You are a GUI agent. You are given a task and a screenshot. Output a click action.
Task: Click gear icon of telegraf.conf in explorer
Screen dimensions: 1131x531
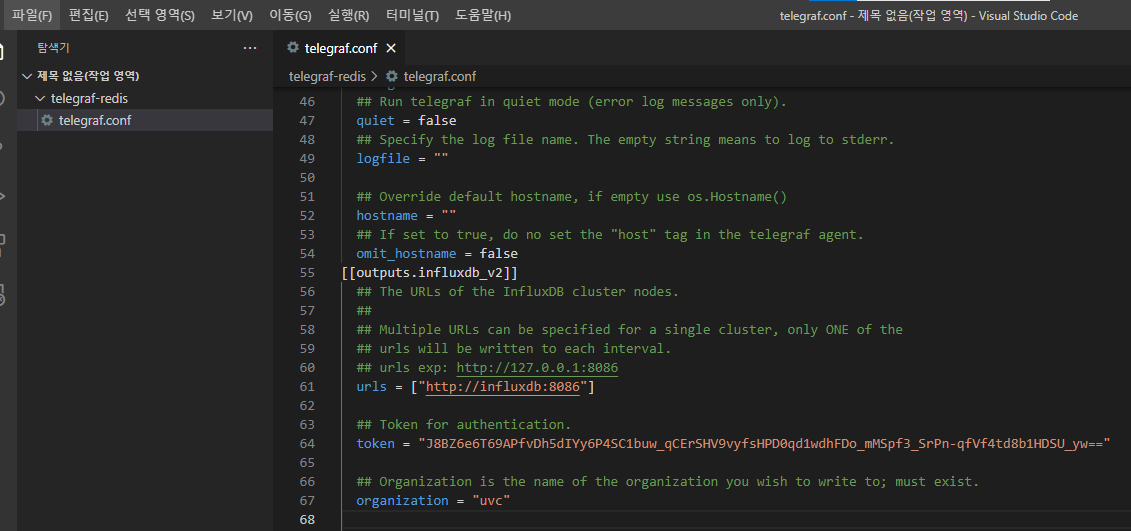(47, 121)
